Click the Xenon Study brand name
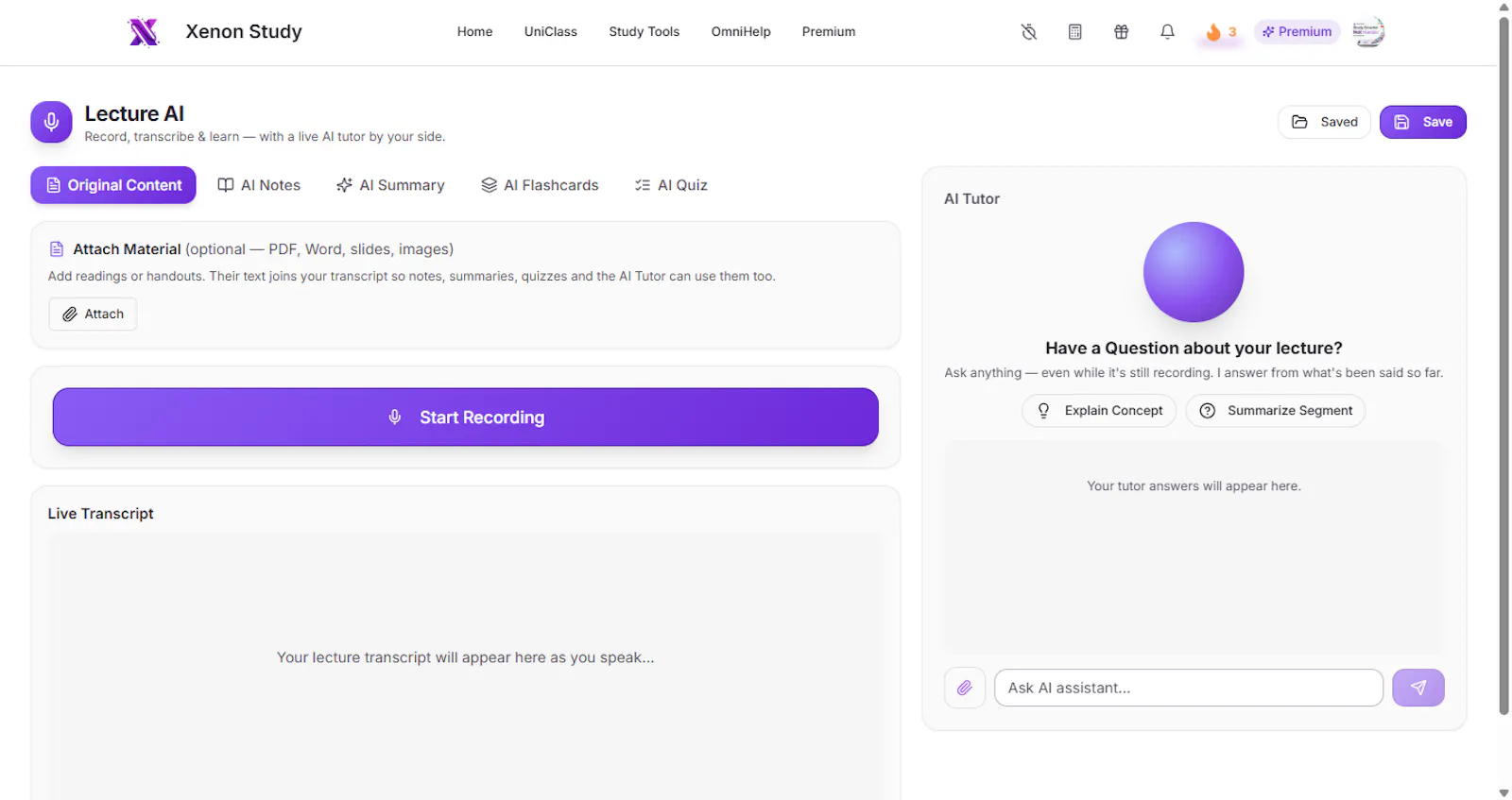 pos(244,32)
